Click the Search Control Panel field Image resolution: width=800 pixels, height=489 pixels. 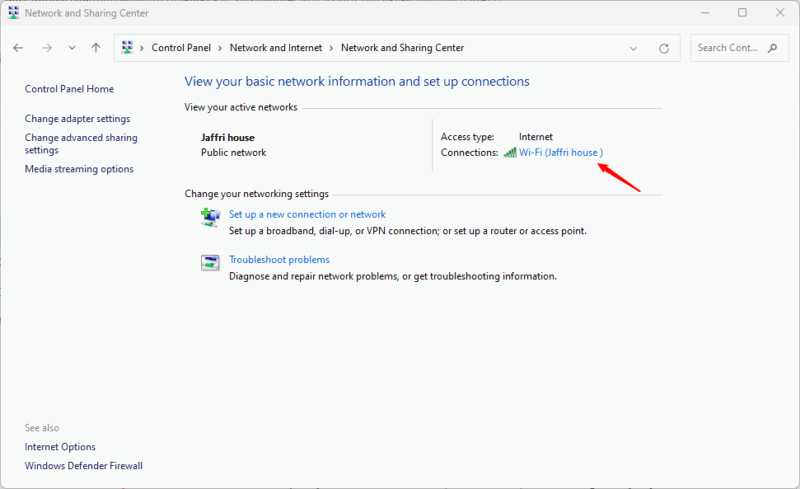[x=739, y=48]
